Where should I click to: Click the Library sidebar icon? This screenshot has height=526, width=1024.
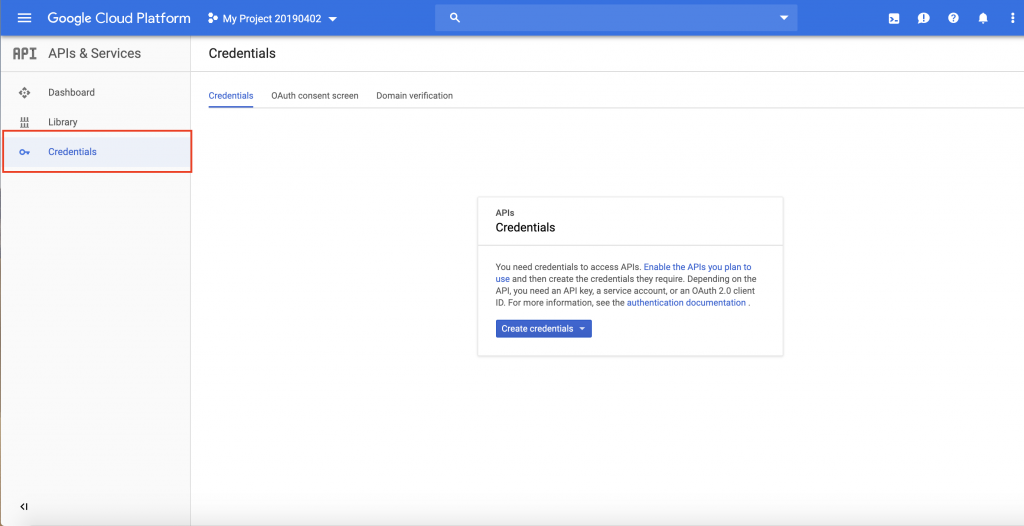coord(25,122)
